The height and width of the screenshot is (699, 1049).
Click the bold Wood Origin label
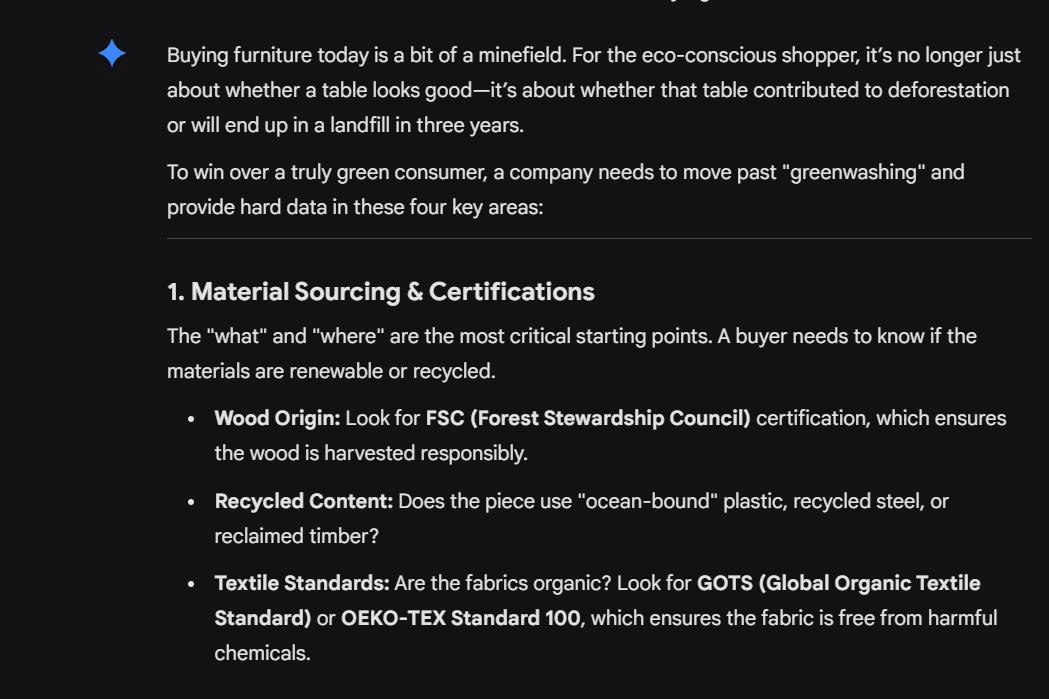(x=277, y=418)
